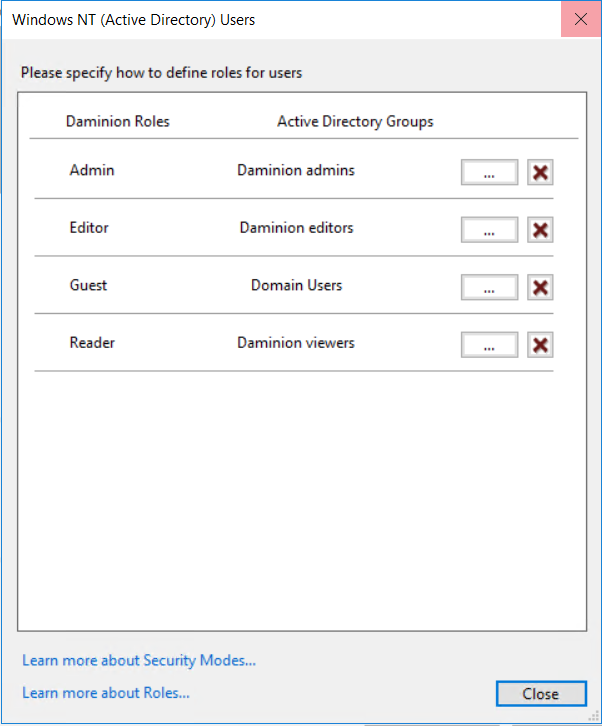Follow the Learn more about Roles link
Viewport: 602px width, 726px height.
click(x=106, y=692)
